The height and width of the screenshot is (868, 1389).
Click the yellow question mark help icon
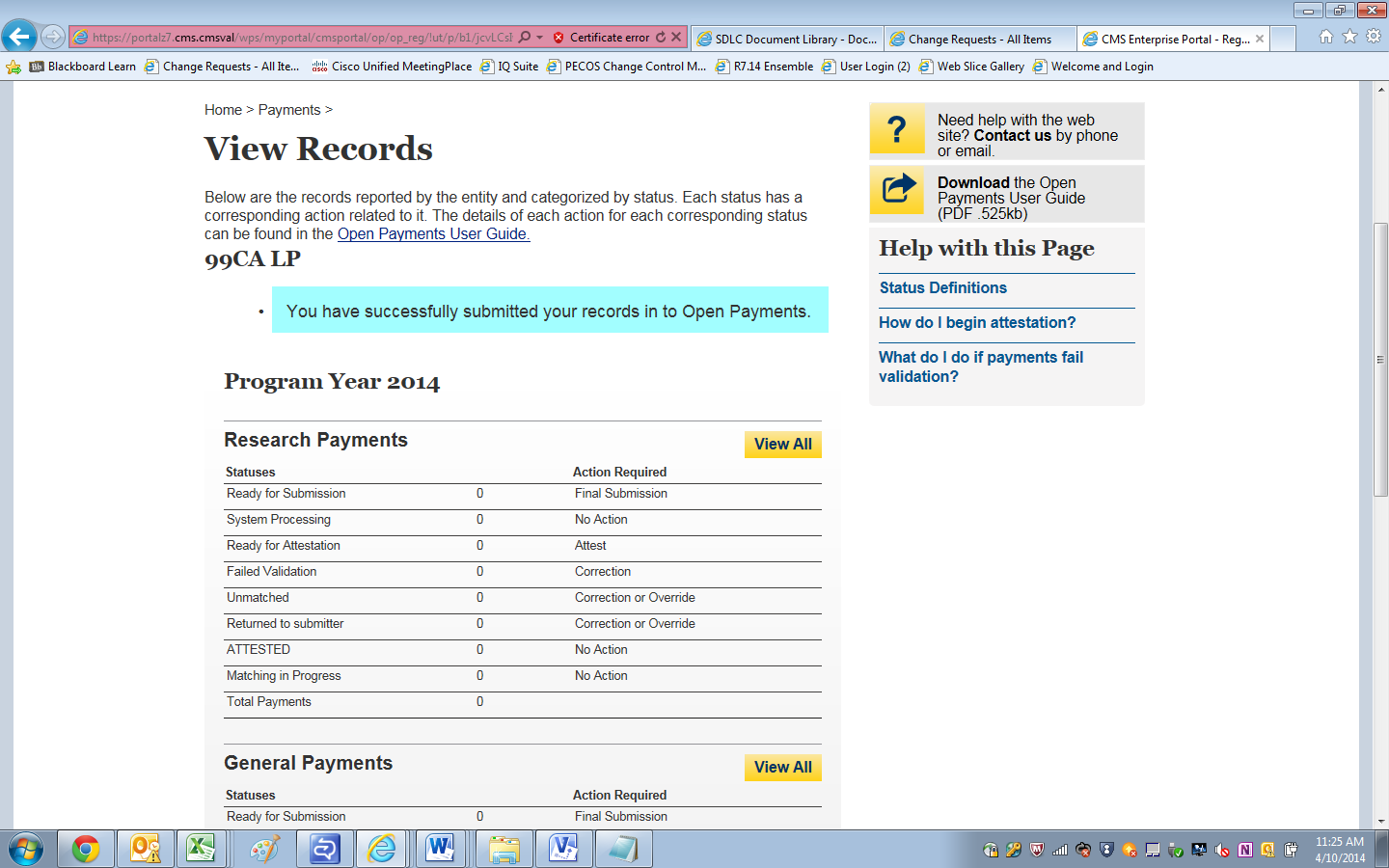(897, 129)
